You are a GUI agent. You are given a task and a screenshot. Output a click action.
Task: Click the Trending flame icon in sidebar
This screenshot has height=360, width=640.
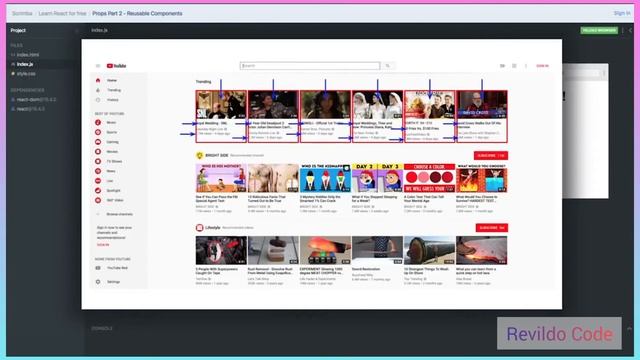(x=98, y=90)
